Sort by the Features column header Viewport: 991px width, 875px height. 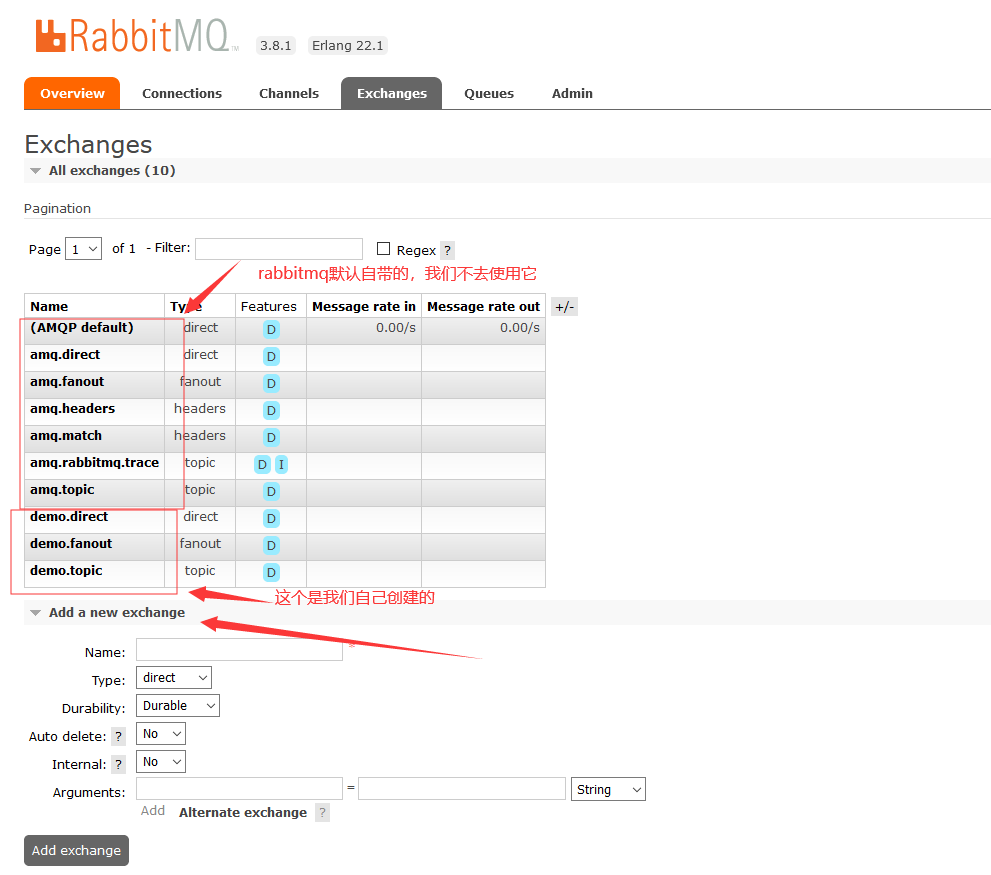(269, 307)
